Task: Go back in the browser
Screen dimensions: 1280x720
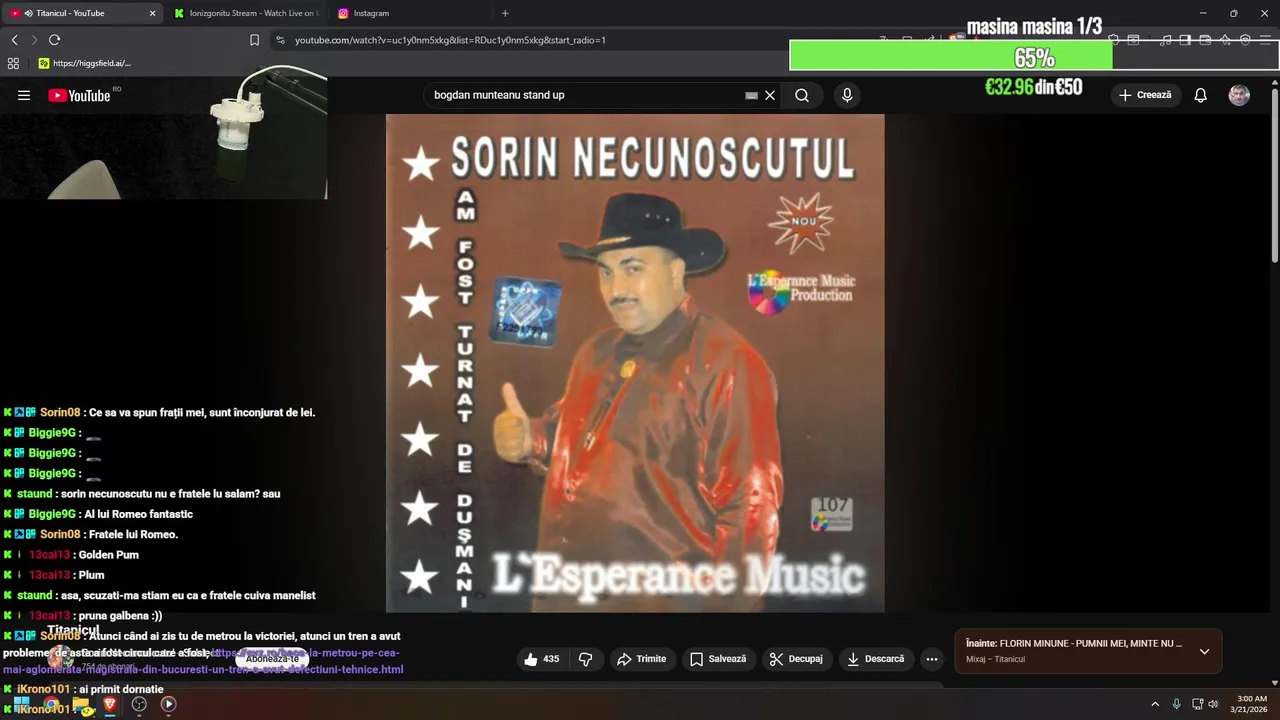Action: click(x=14, y=40)
